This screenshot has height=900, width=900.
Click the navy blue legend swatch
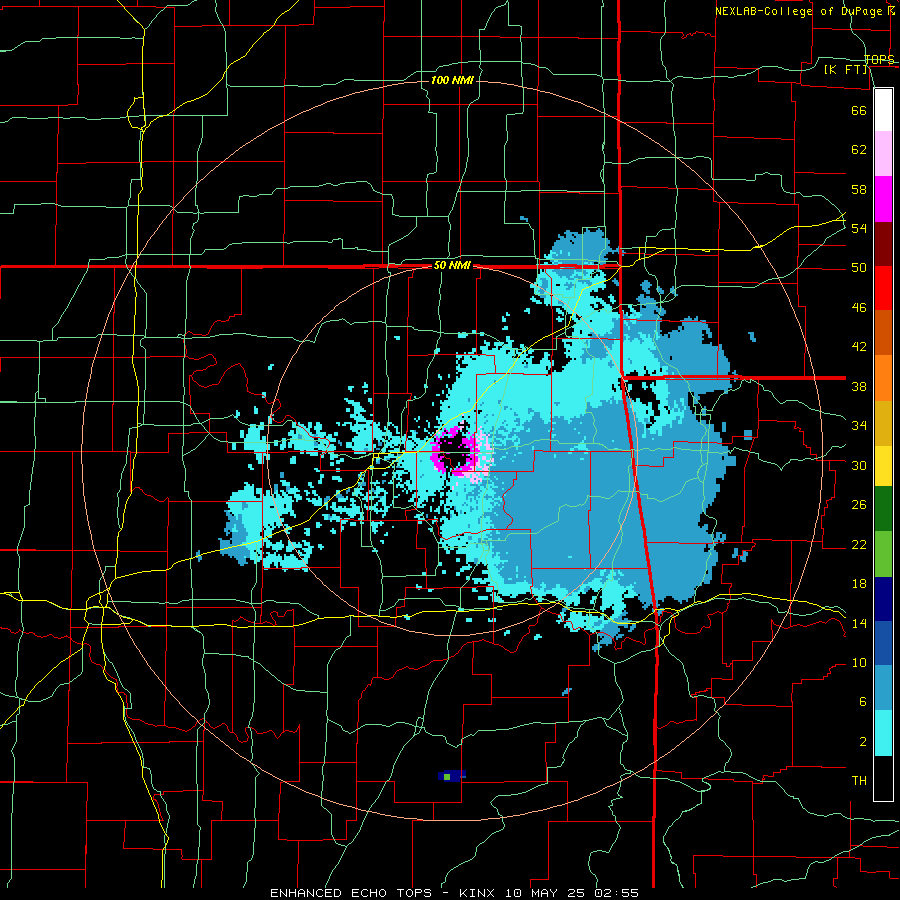click(883, 599)
